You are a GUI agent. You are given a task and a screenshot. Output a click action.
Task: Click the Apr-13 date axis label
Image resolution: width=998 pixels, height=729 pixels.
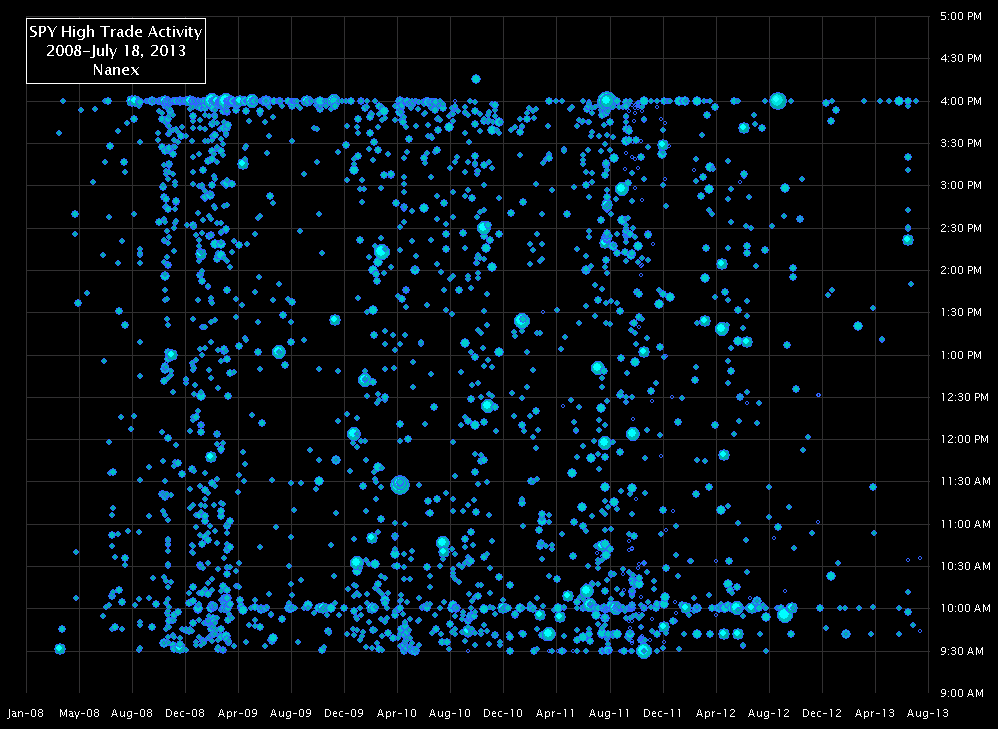(875, 713)
